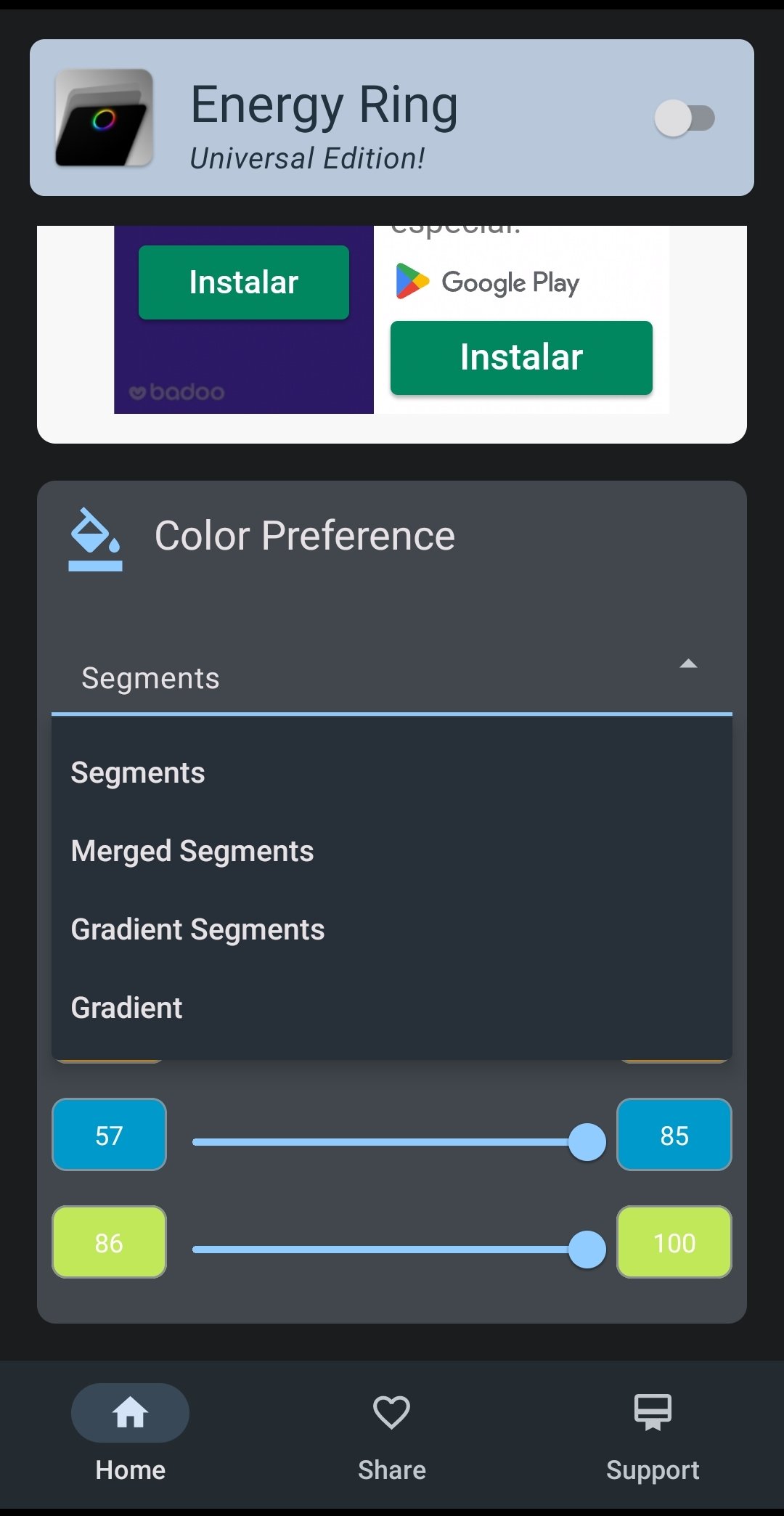Click Instalar button below Google Play

pyautogui.click(x=521, y=357)
